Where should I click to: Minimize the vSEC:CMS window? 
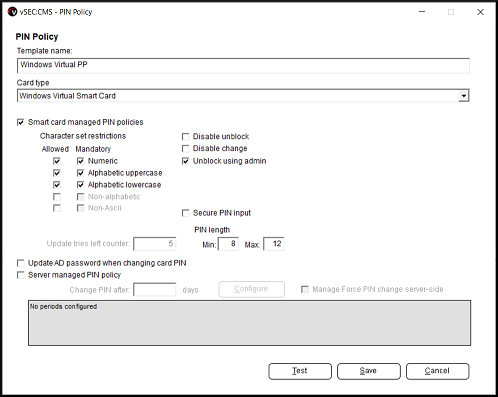pyautogui.click(x=422, y=12)
